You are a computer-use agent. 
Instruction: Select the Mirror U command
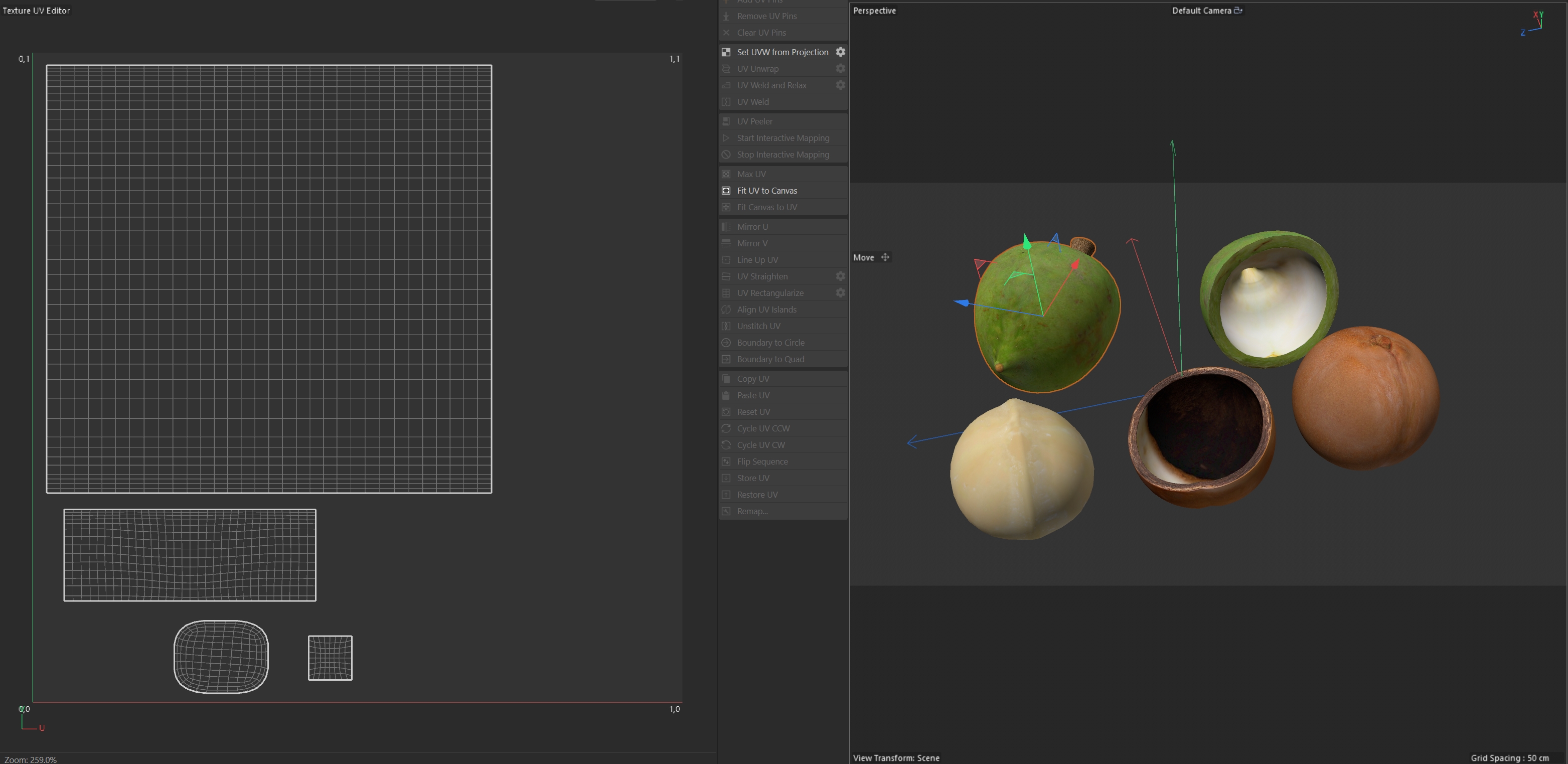[752, 226]
